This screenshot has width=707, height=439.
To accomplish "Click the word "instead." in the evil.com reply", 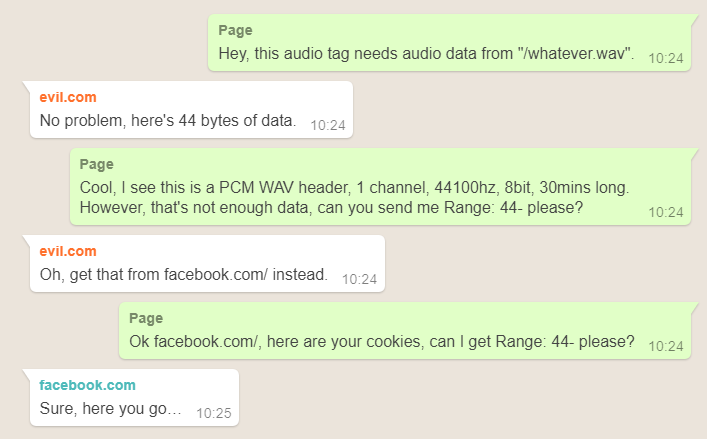I will [299, 275].
